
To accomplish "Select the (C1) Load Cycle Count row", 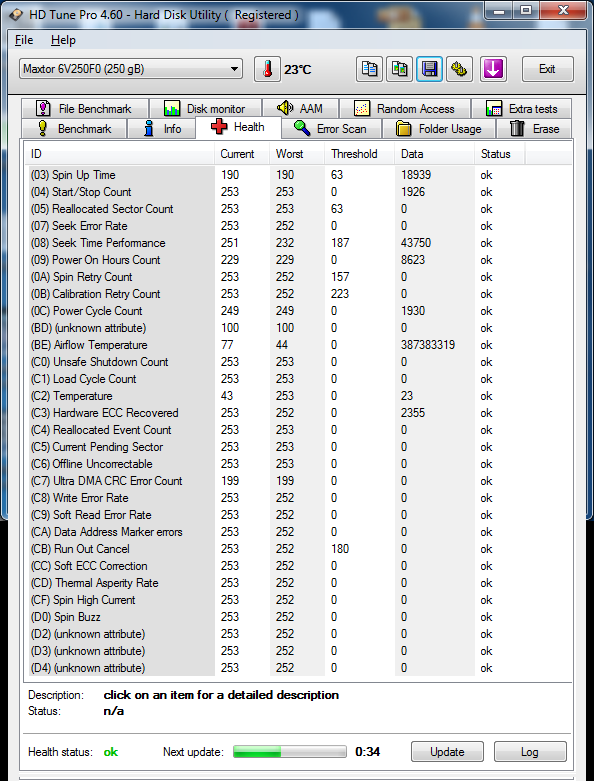I will [x=298, y=379].
